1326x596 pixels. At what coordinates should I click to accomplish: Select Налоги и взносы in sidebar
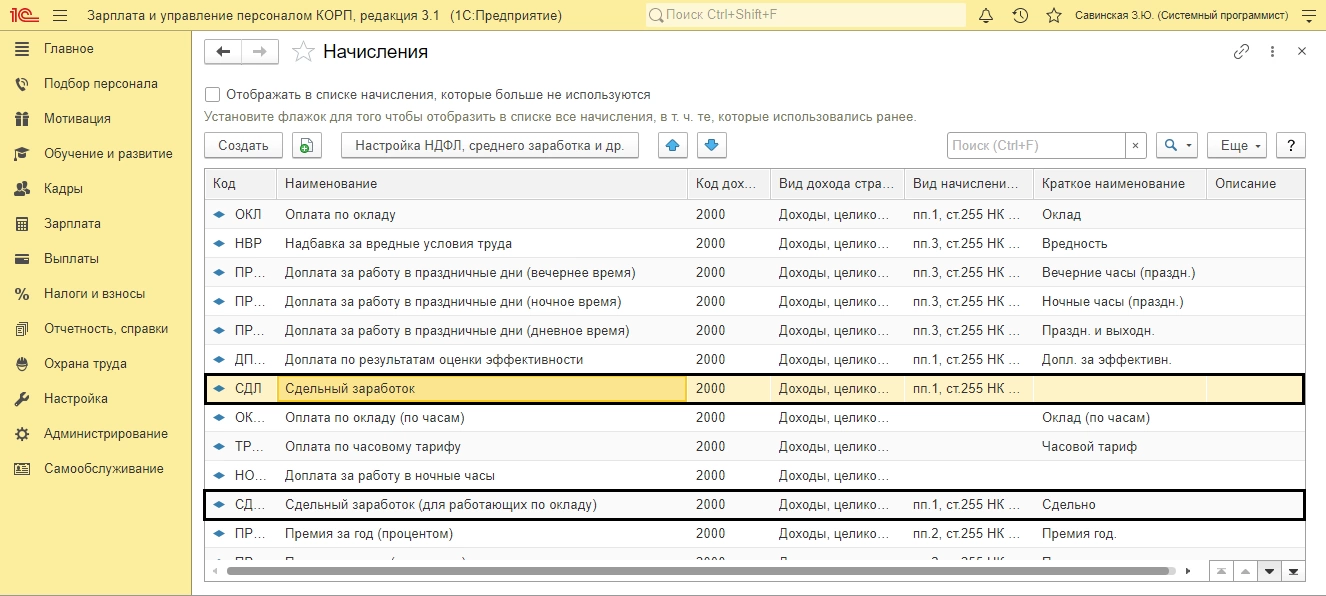click(x=94, y=294)
